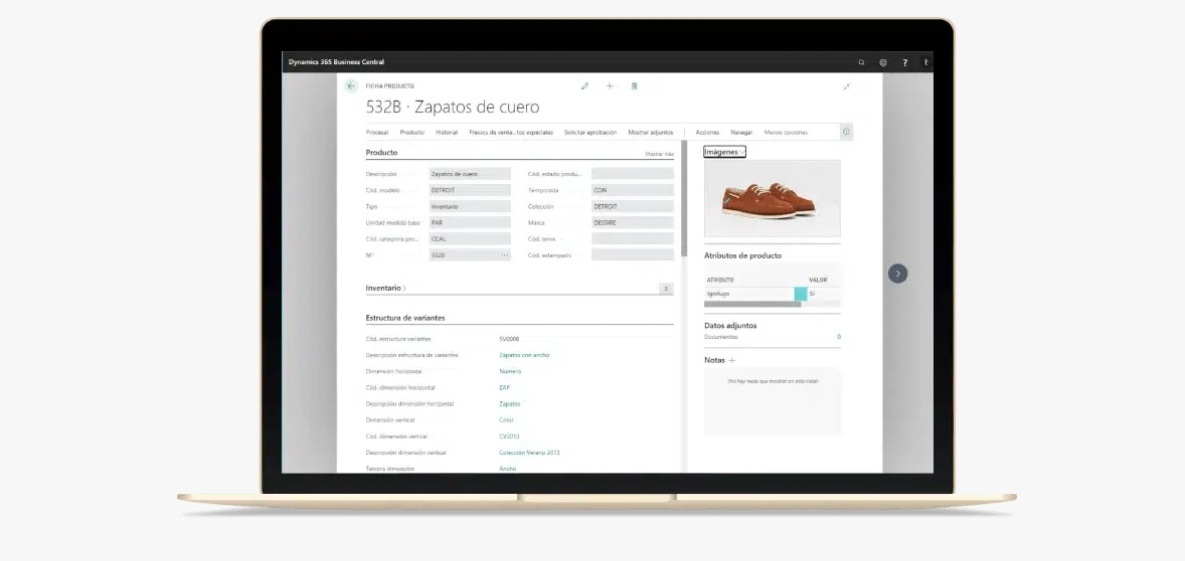Click Dynamics 365 Business Central title

tap(336, 62)
